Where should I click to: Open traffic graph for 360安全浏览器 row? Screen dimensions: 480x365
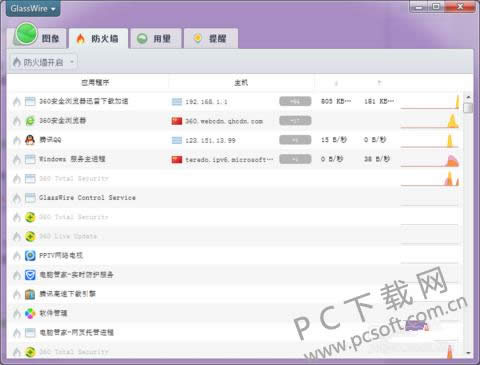pos(429,121)
